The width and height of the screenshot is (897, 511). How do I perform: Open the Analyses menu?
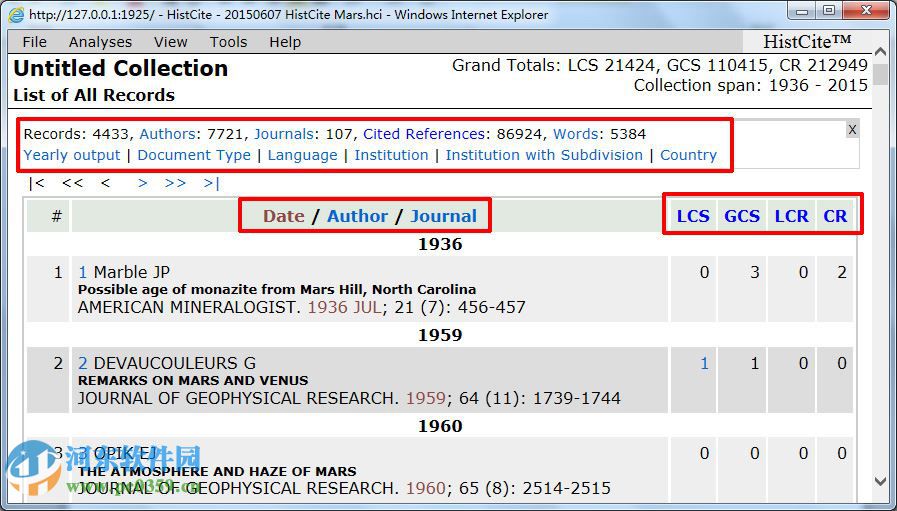pyautogui.click(x=100, y=42)
